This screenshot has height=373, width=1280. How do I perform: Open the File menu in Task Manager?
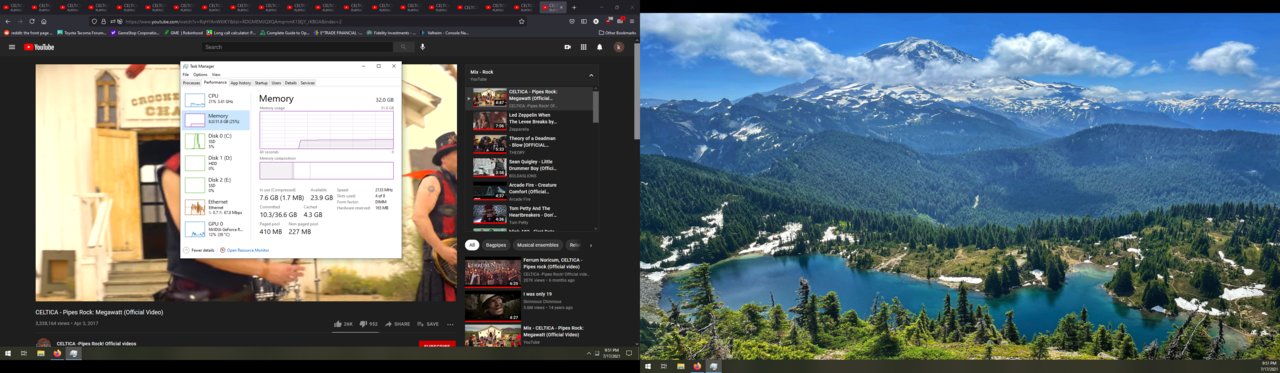[x=186, y=75]
